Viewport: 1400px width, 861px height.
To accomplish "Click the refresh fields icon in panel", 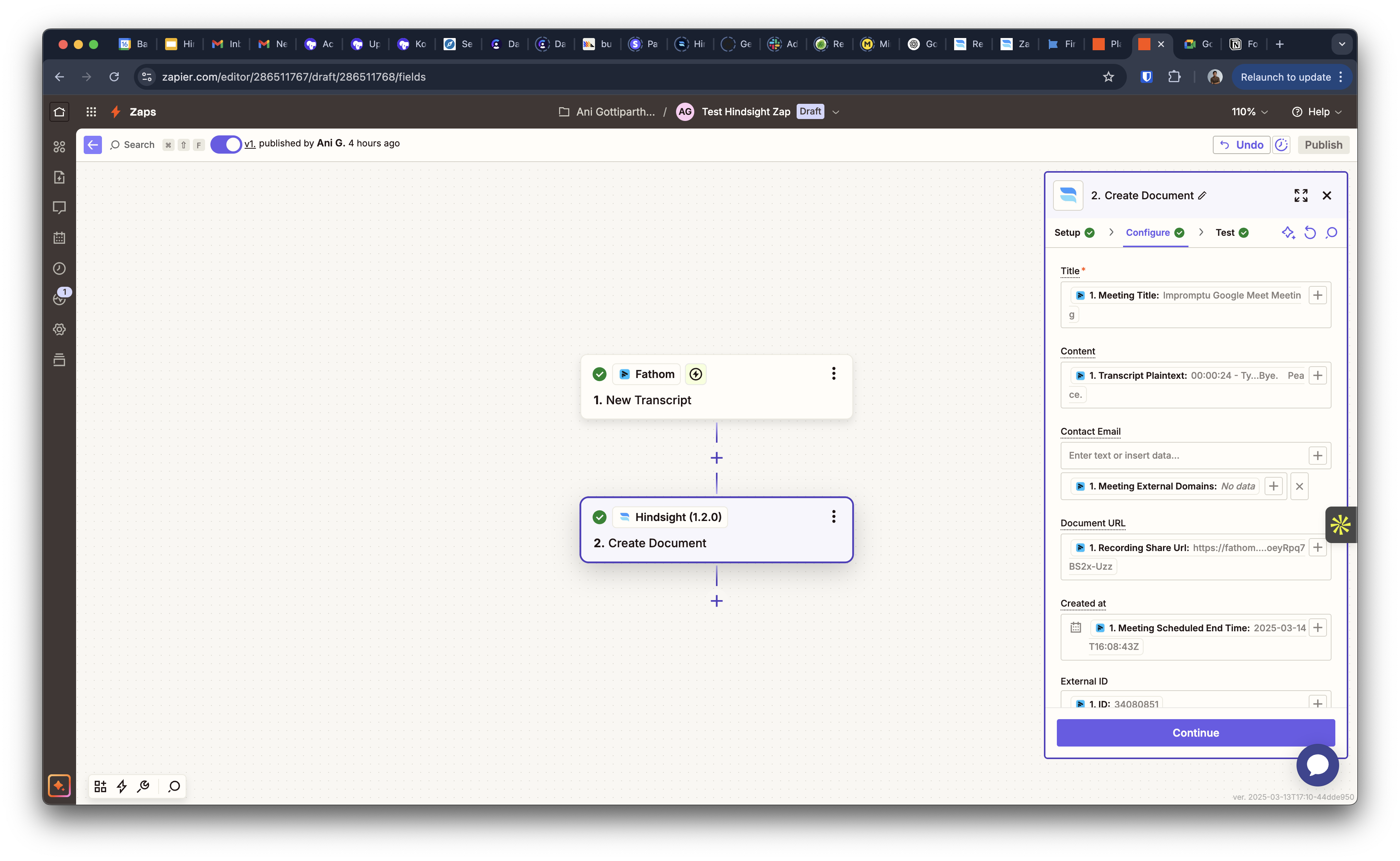I will coord(1310,232).
